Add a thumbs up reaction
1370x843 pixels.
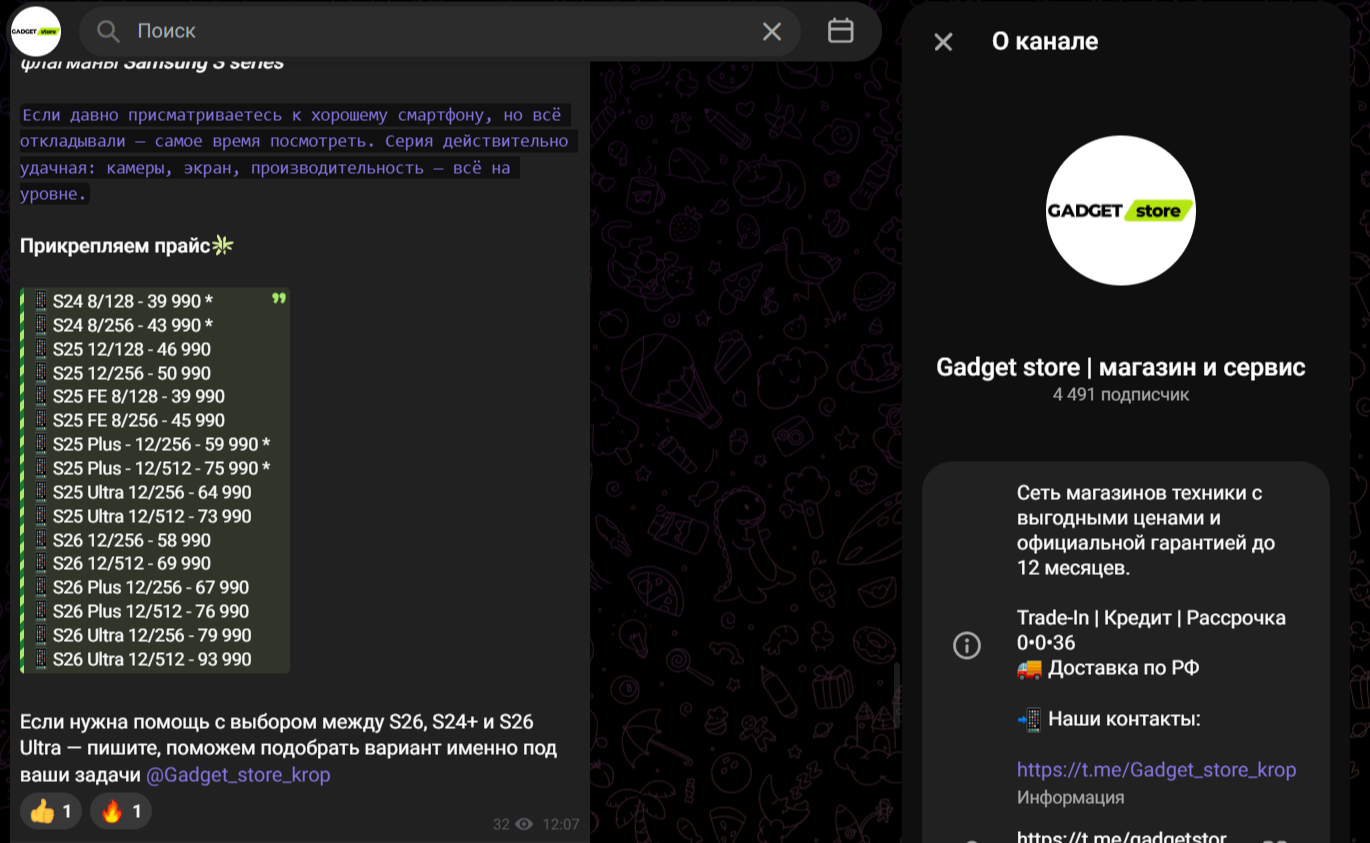tap(52, 811)
